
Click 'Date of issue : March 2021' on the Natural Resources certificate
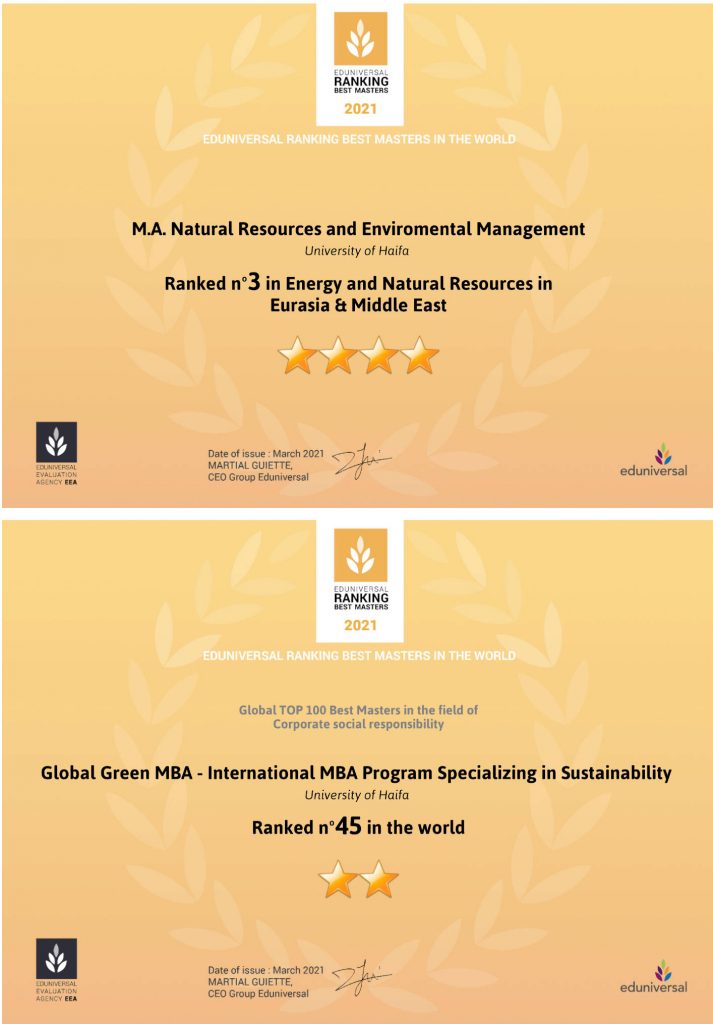pos(266,454)
